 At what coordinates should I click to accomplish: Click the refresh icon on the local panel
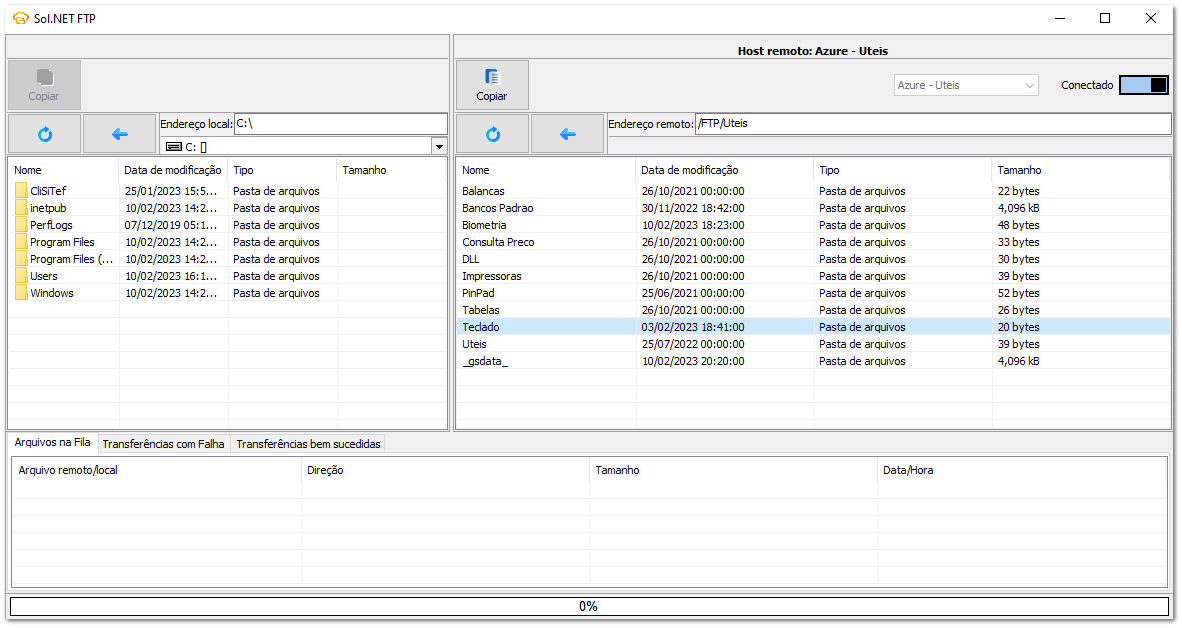tap(43, 133)
